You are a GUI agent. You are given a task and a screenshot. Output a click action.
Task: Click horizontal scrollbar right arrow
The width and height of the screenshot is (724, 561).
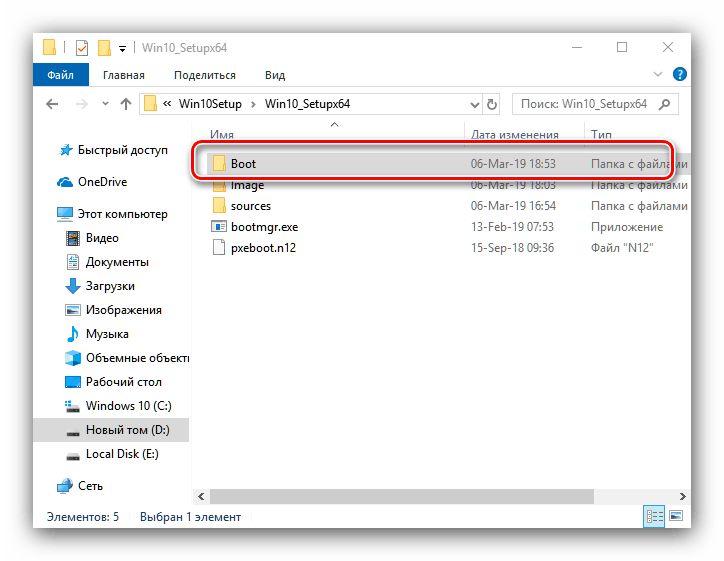click(682, 496)
